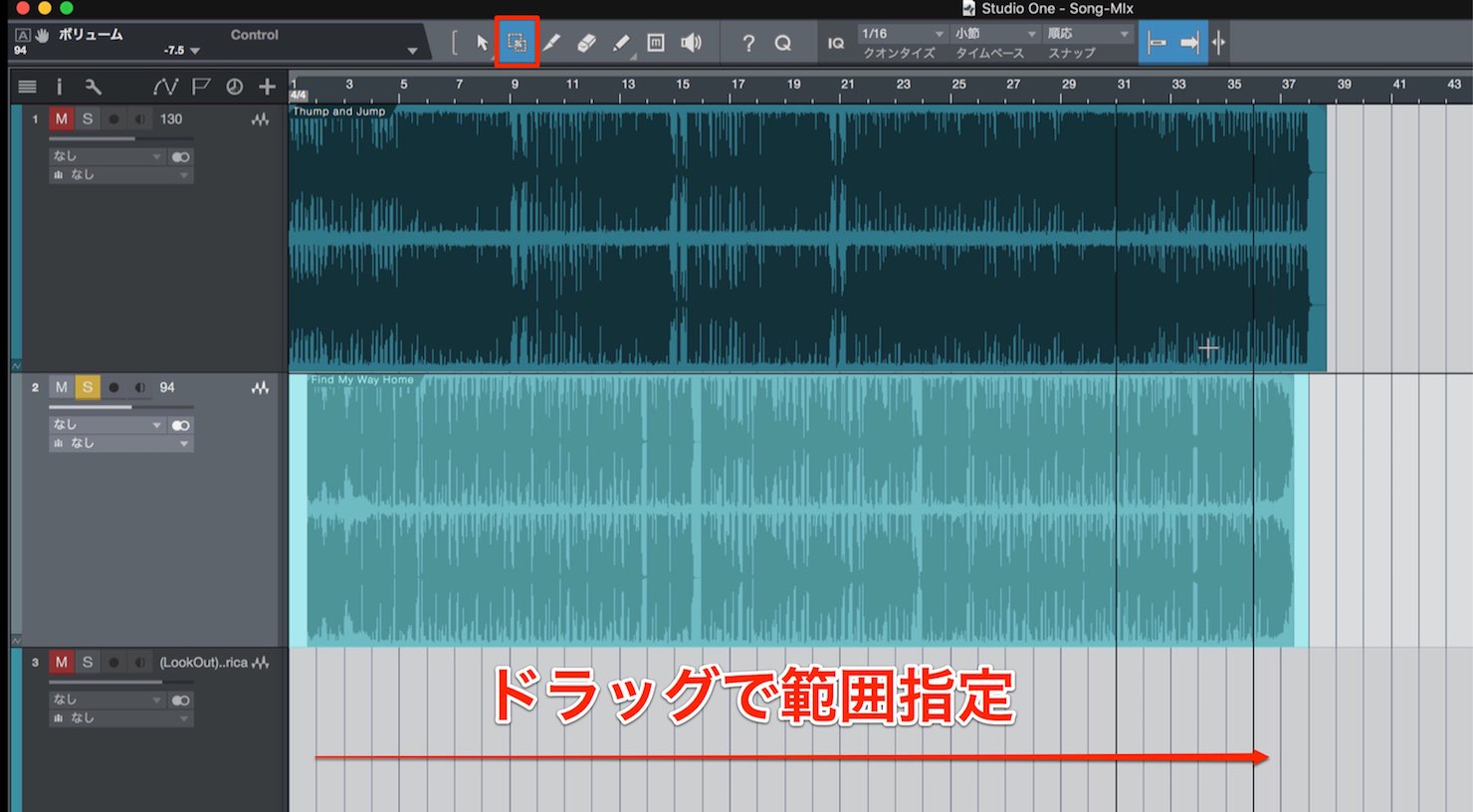Viewport: 1473px width, 812px height.
Task: Open the wrench track options icon
Action: [x=94, y=87]
